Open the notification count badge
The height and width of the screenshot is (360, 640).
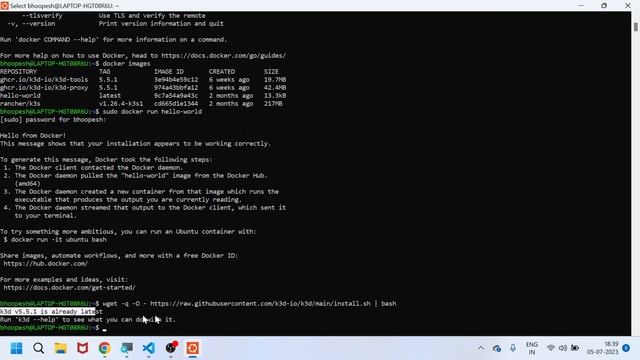point(626,348)
